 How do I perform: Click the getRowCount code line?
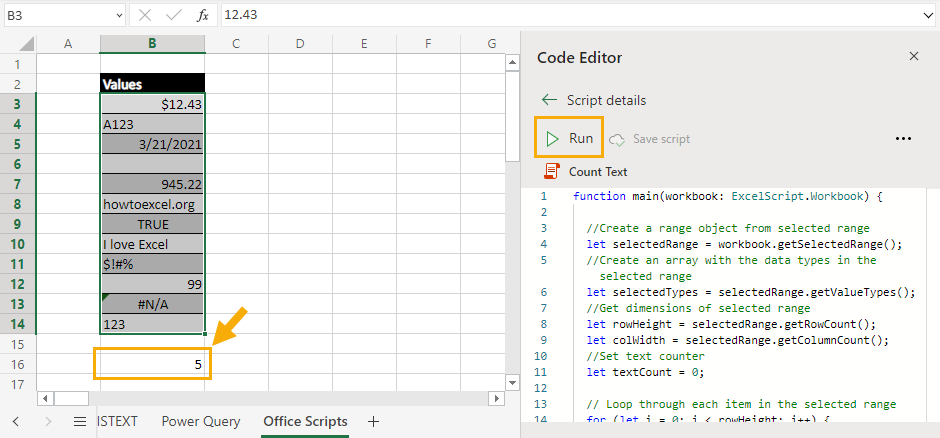click(731, 324)
